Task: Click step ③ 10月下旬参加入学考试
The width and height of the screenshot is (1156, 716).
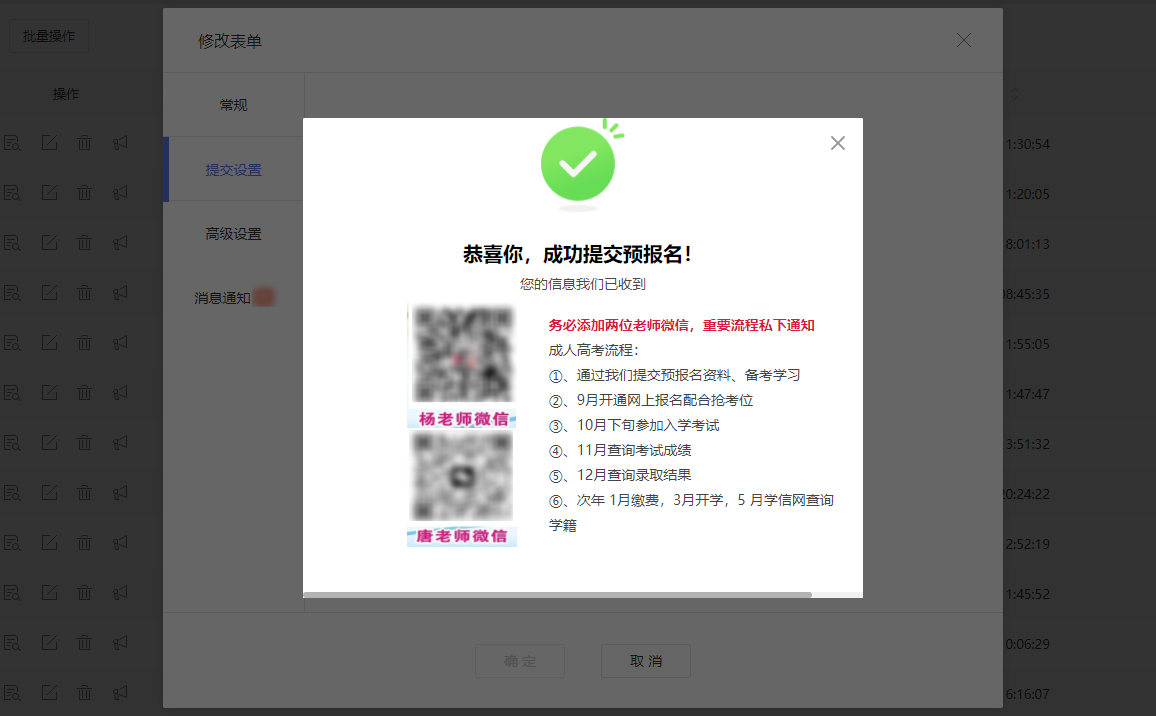Action: [633, 425]
